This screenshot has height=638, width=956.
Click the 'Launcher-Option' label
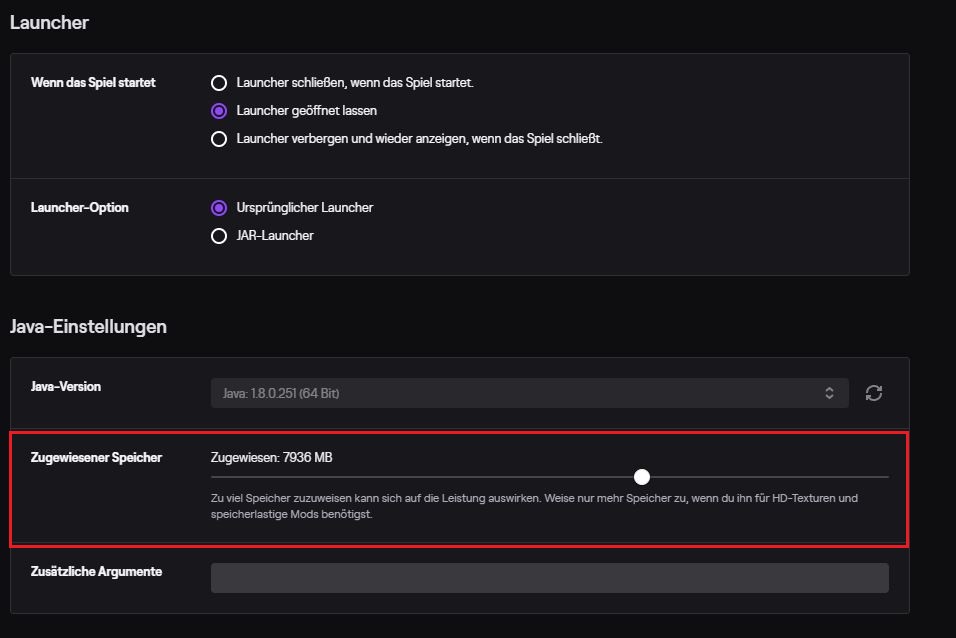click(80, 207)
